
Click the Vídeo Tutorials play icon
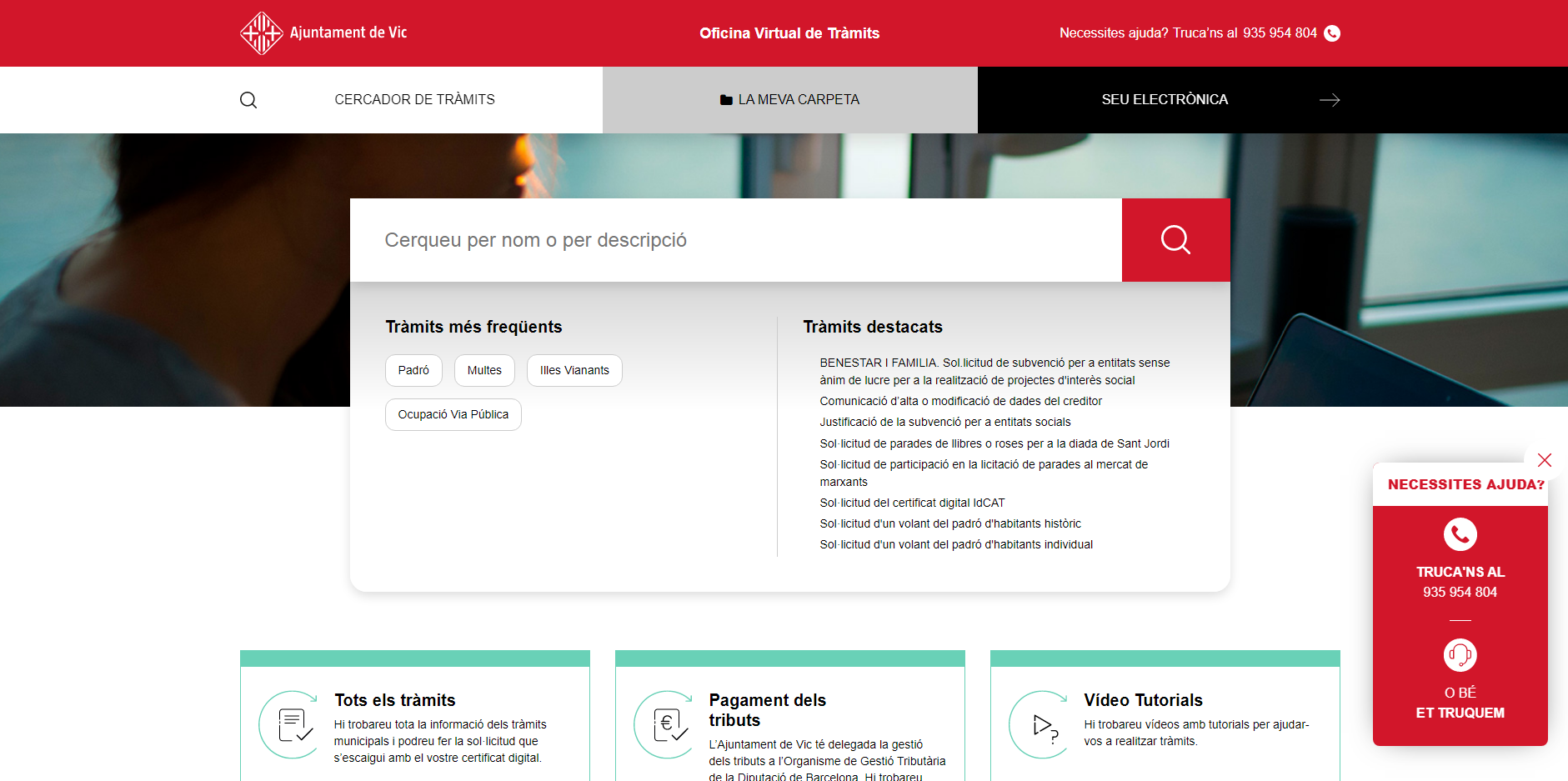[1043, 724]
